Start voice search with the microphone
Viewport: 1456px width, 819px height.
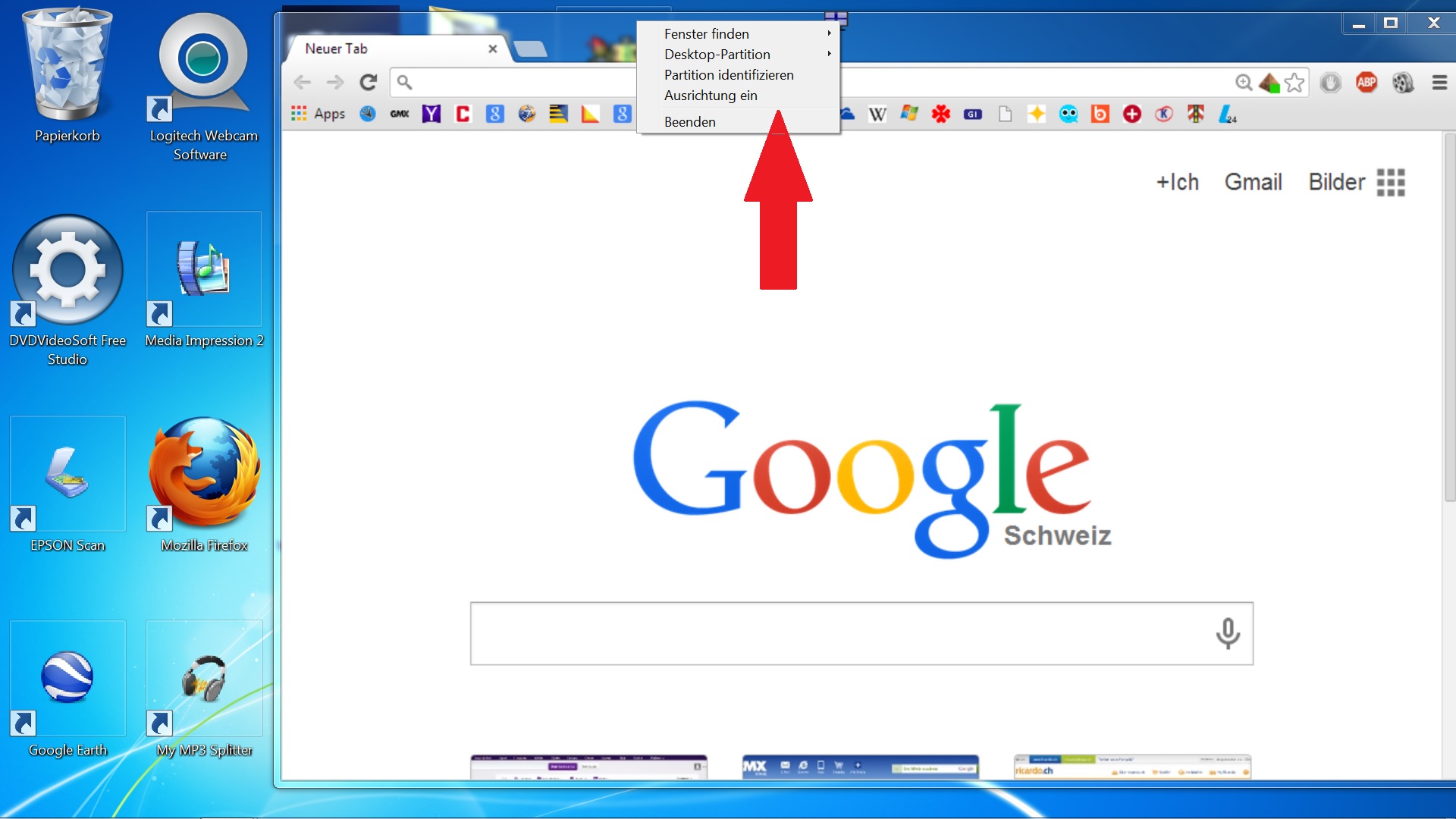[1228, 634]
